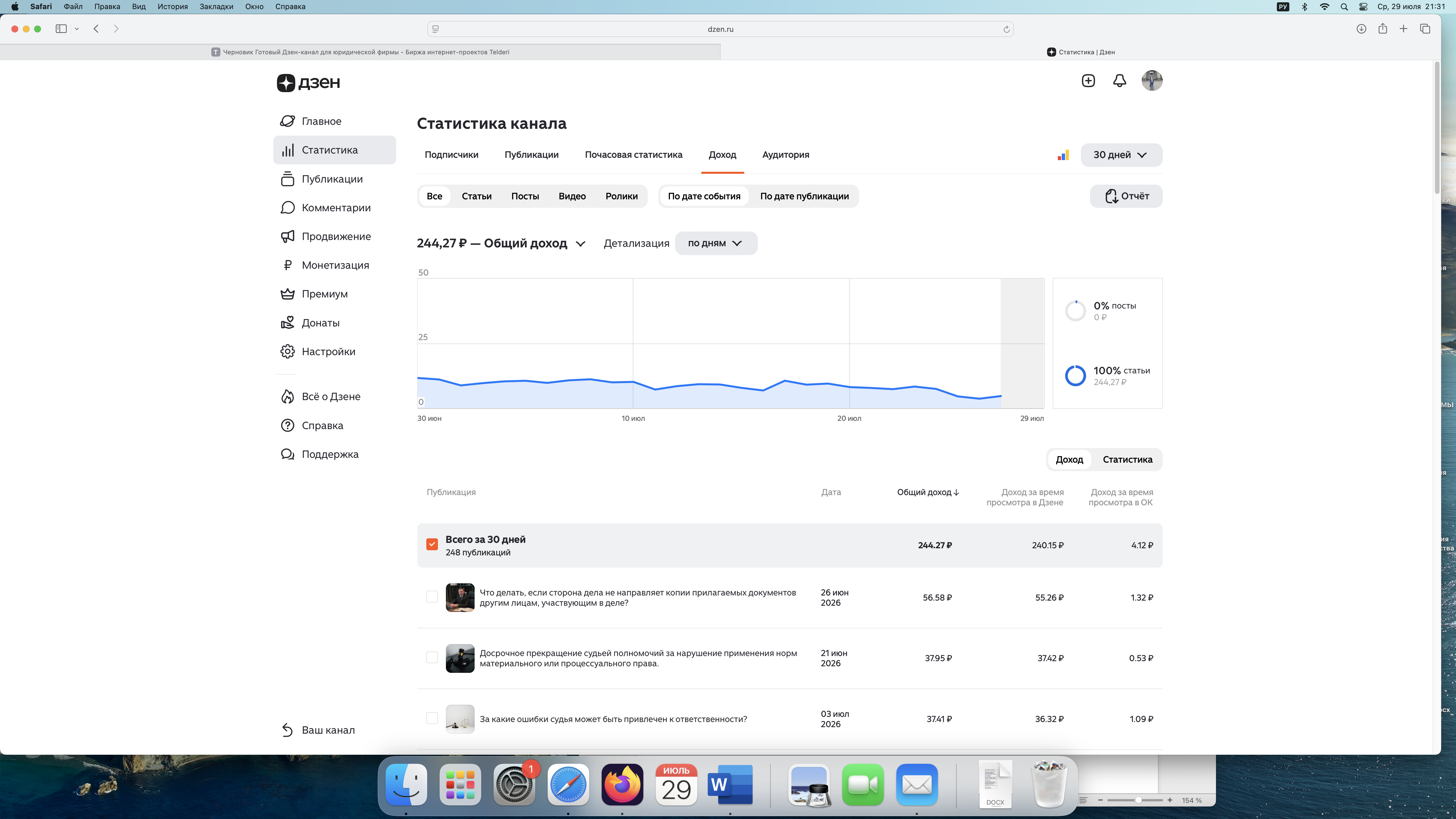This screenshot has width=1456, height=819.
Task: Click the dzen.ru address bar
Action: (x=720, y=29)
